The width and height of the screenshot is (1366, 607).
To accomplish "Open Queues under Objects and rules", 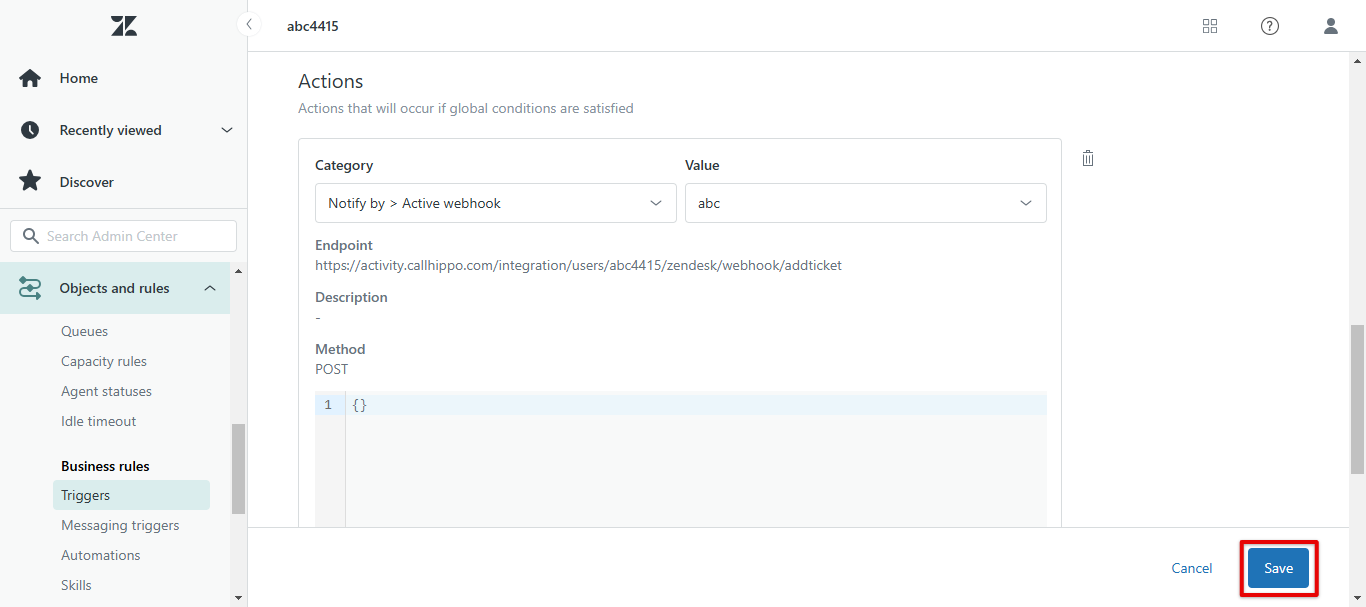I will point(84,331).
